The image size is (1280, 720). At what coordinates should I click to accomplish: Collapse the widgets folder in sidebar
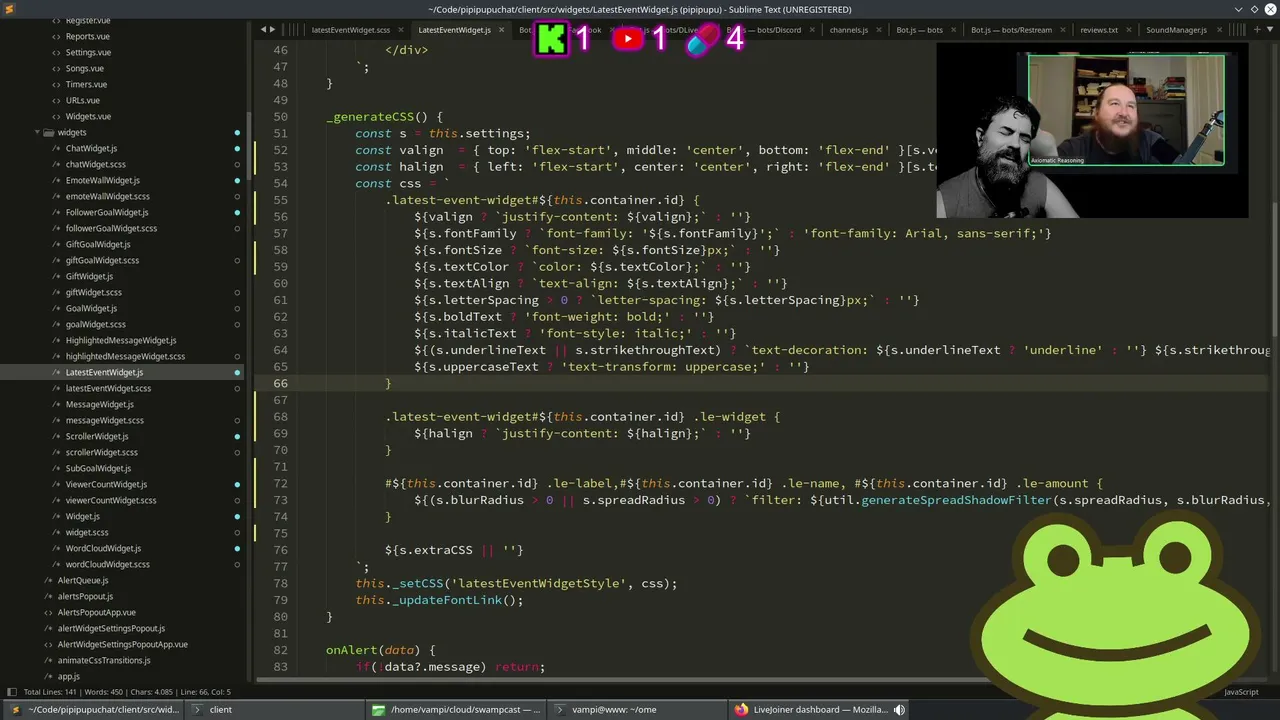pos(37,132)
